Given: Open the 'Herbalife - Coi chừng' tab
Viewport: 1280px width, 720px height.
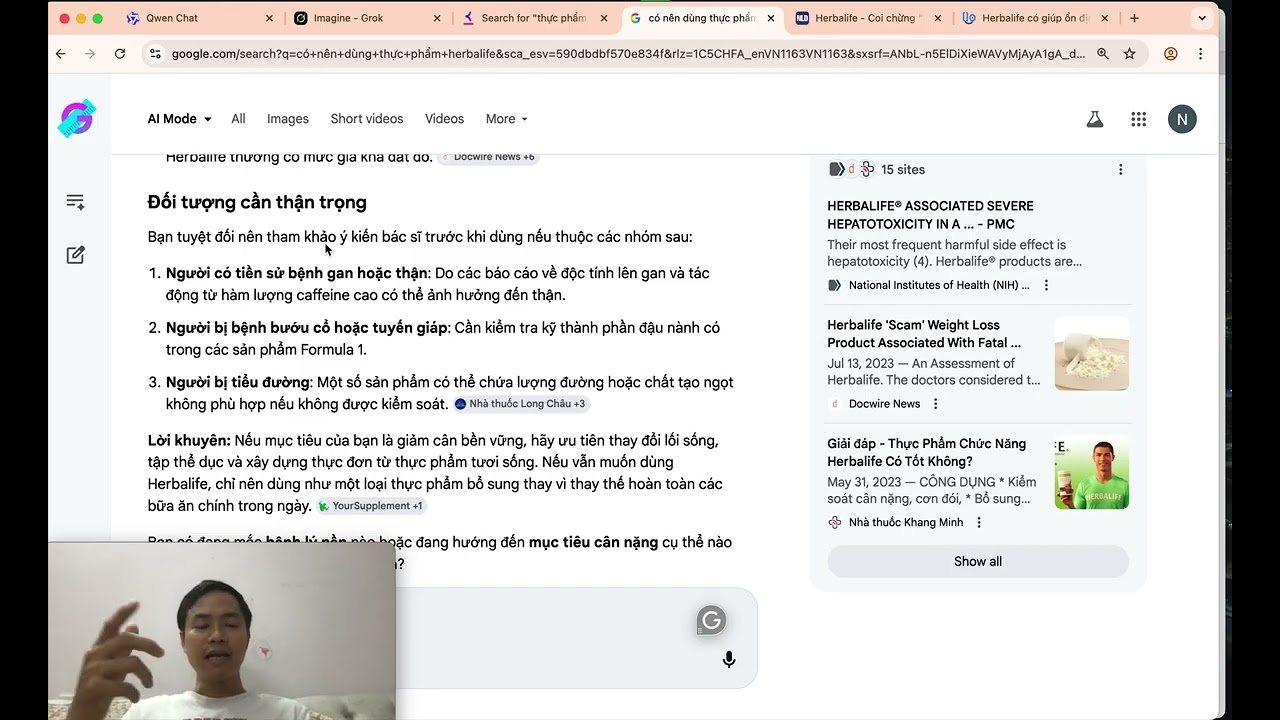Looking at the screenshot, I should [x=867, y=18].
